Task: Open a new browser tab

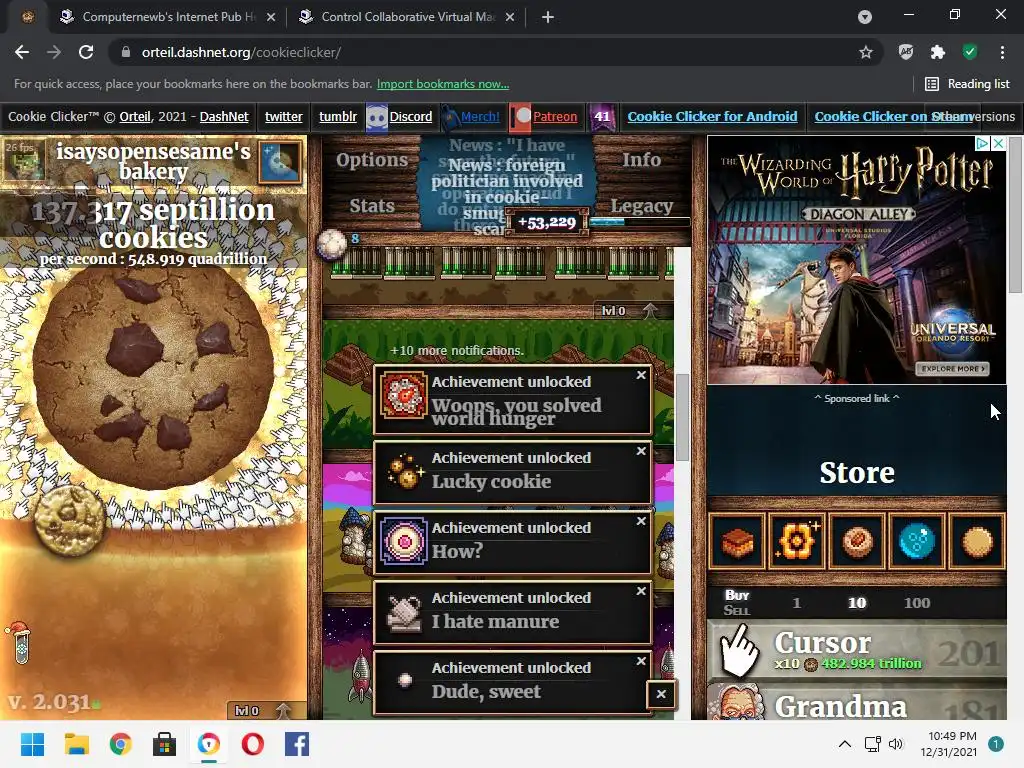Action: (548, 17)
